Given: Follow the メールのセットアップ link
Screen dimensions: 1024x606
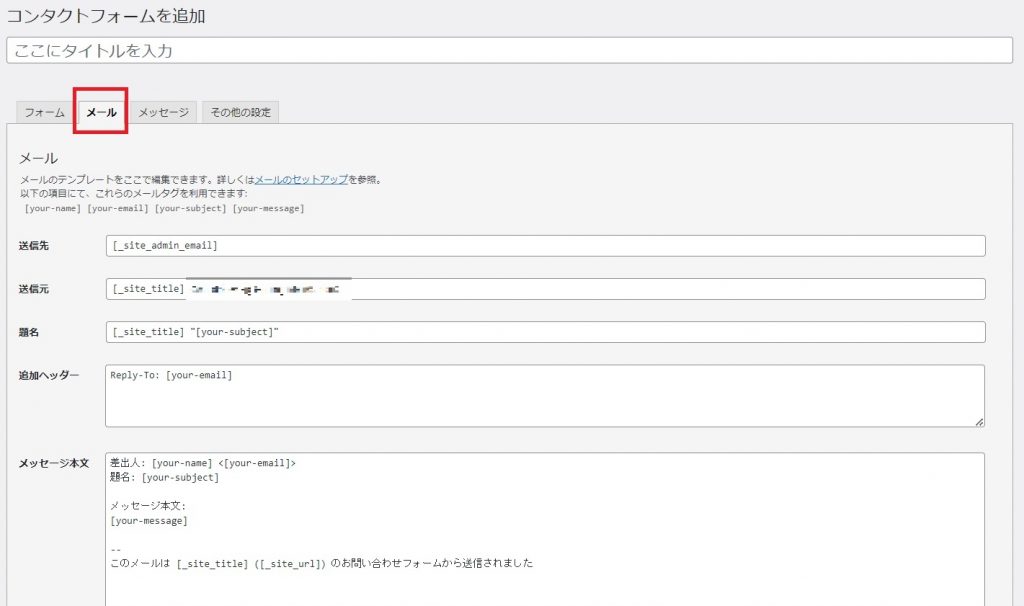Looking at the screenshot, I should [x=301, y=180].
